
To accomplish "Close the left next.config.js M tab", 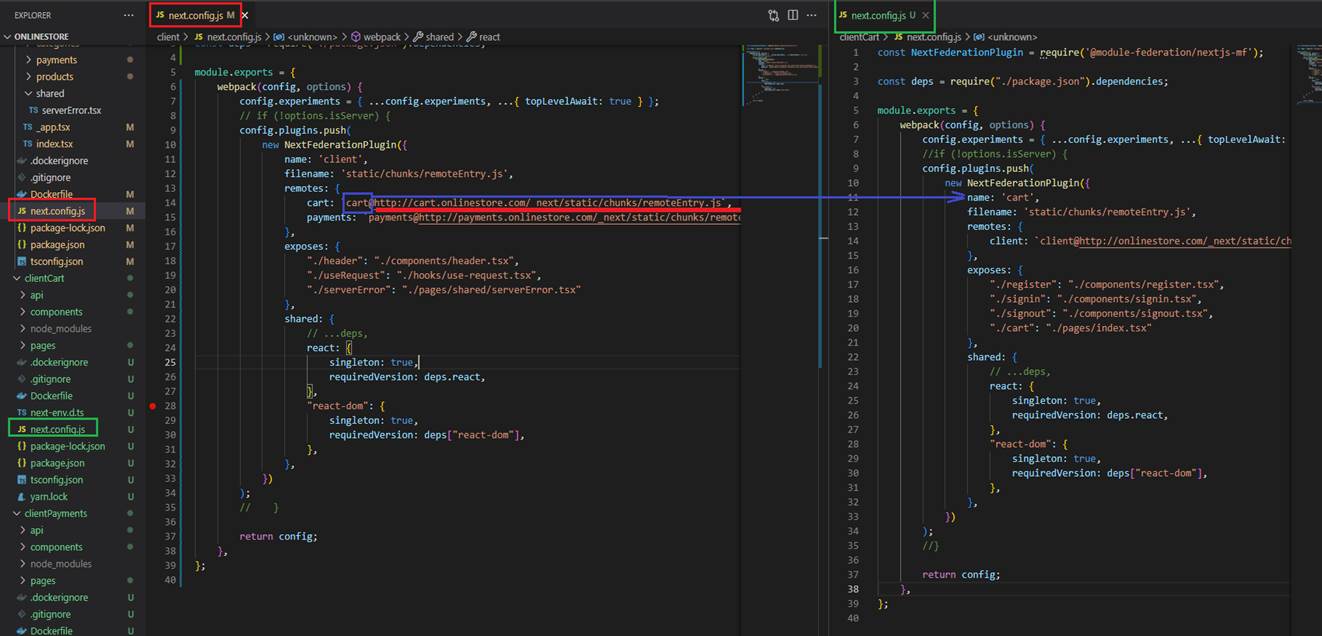I will (x=246, y=16).
